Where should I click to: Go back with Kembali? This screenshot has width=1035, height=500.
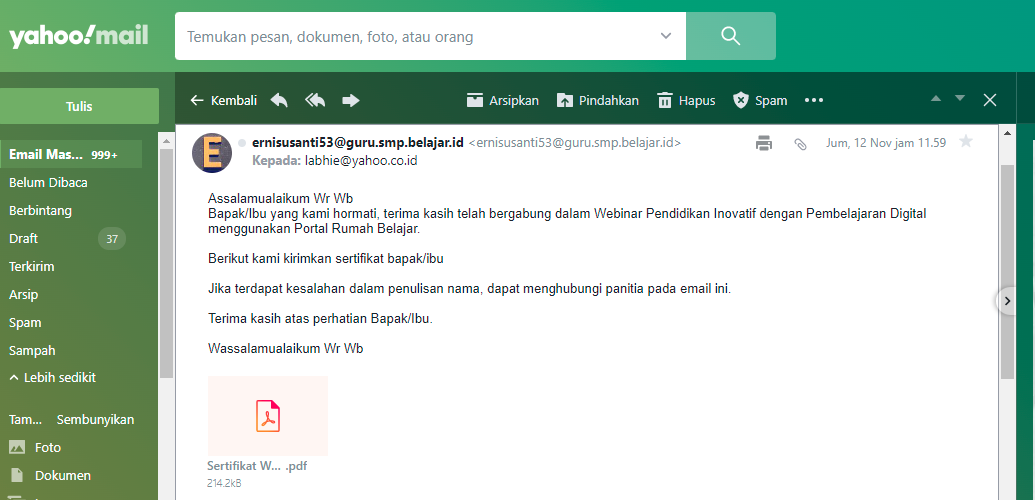pyautogui.click(x=223, y=100)
